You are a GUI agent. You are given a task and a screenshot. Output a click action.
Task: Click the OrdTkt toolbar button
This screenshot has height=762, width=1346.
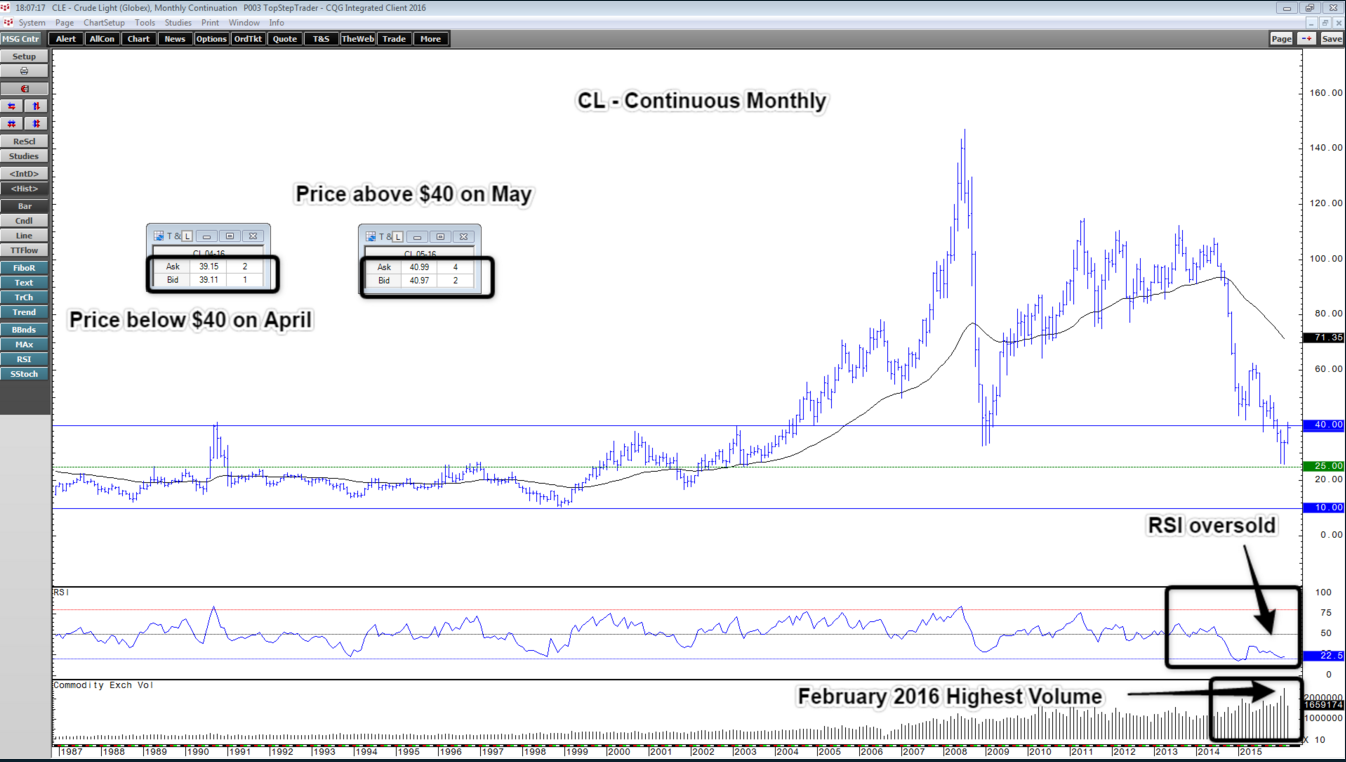247,39
